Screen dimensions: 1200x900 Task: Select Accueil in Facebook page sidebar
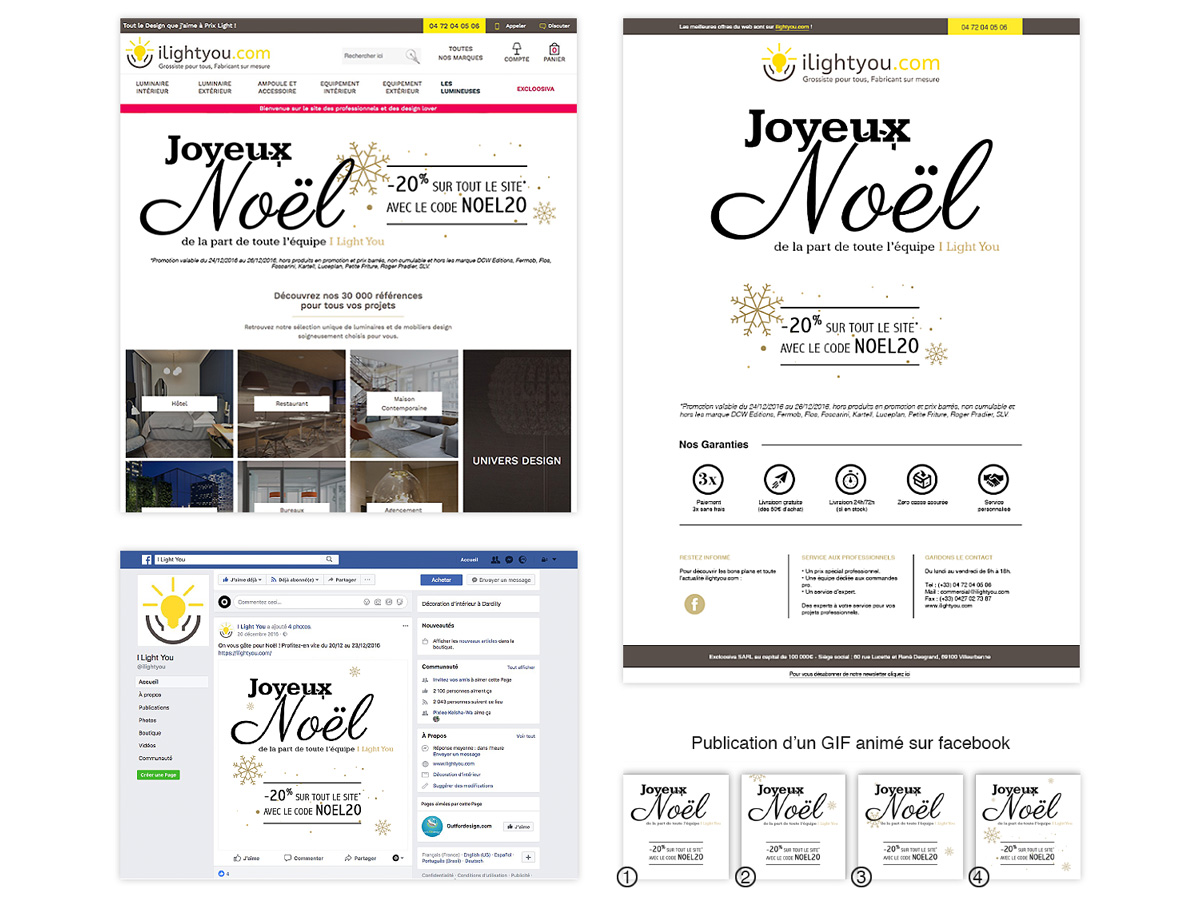pos(172,681)
